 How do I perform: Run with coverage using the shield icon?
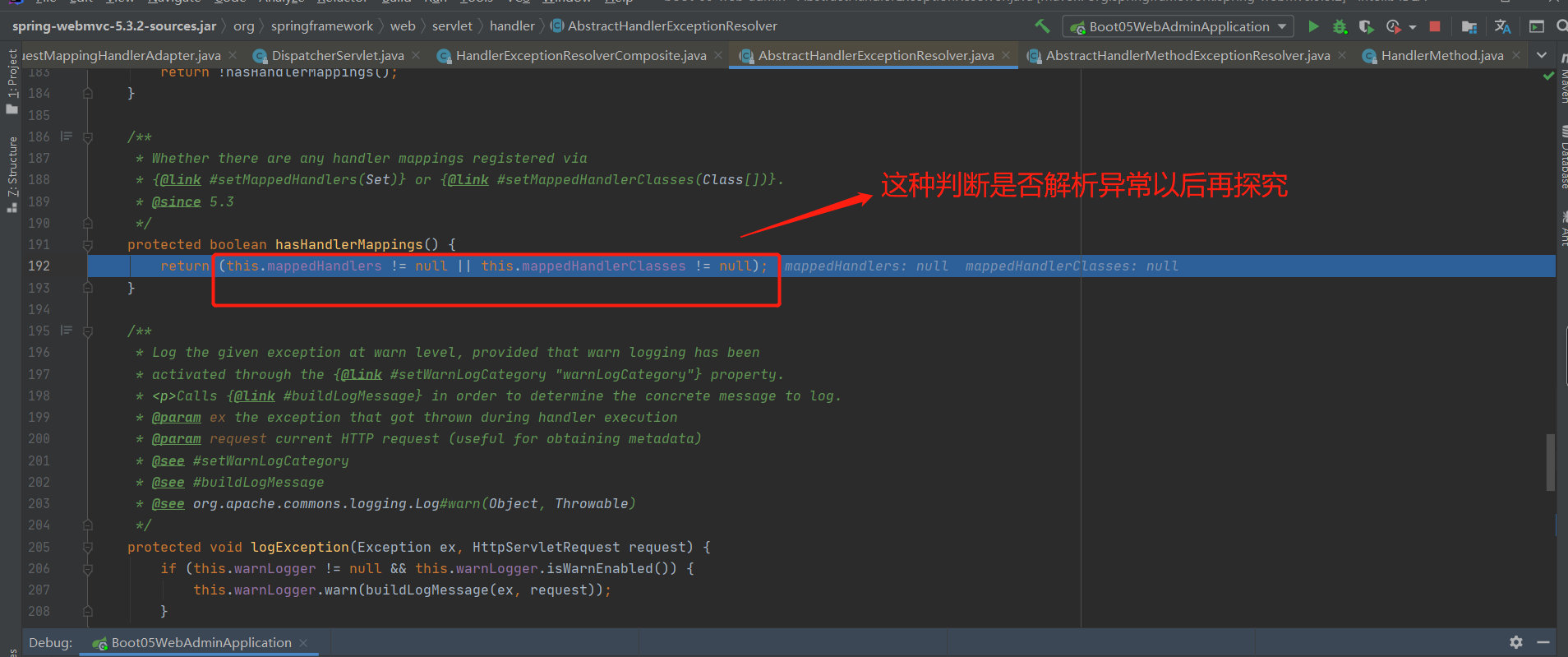tap(1366, 26)
